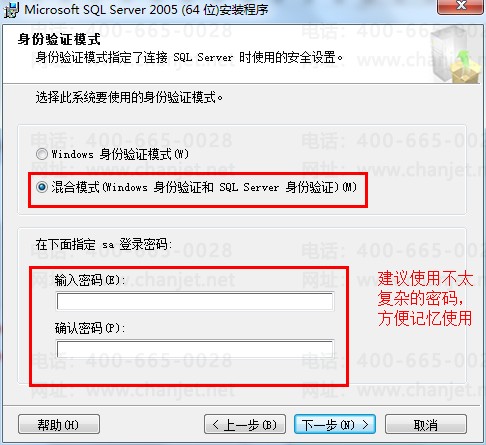Focus the 输入密码 text field

(195, 302)
